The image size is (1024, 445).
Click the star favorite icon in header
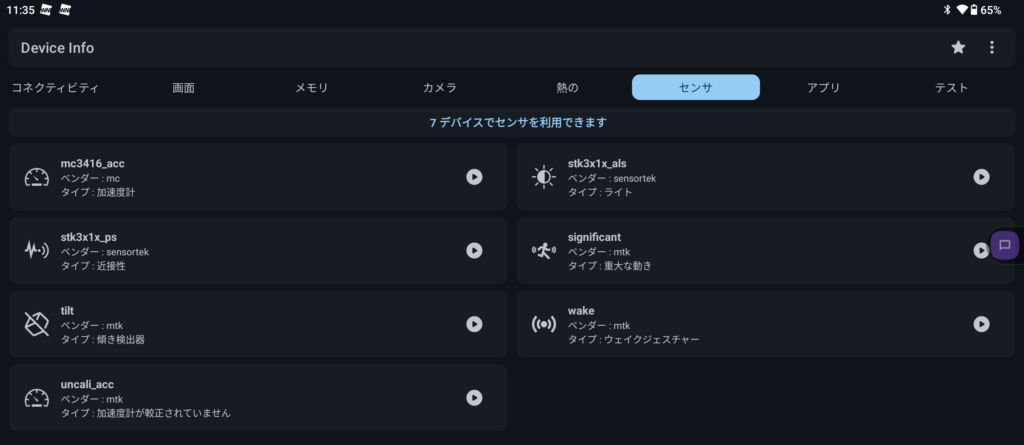coord(958,47)
